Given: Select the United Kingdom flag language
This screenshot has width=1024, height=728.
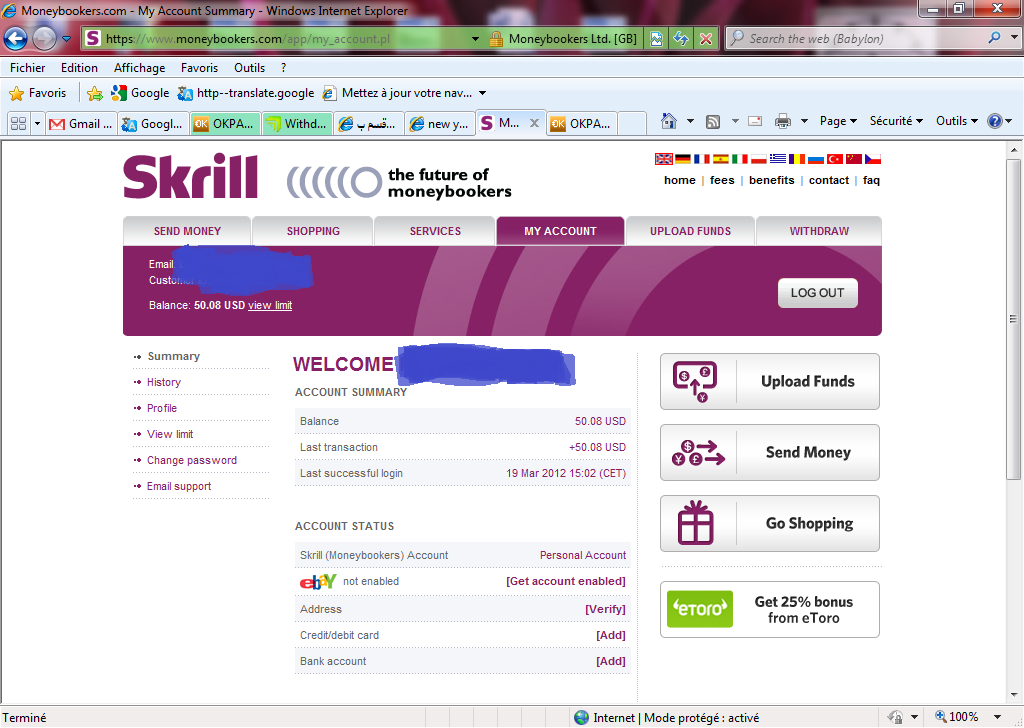Looking at the screenshot, I should [x=664, y=159].
